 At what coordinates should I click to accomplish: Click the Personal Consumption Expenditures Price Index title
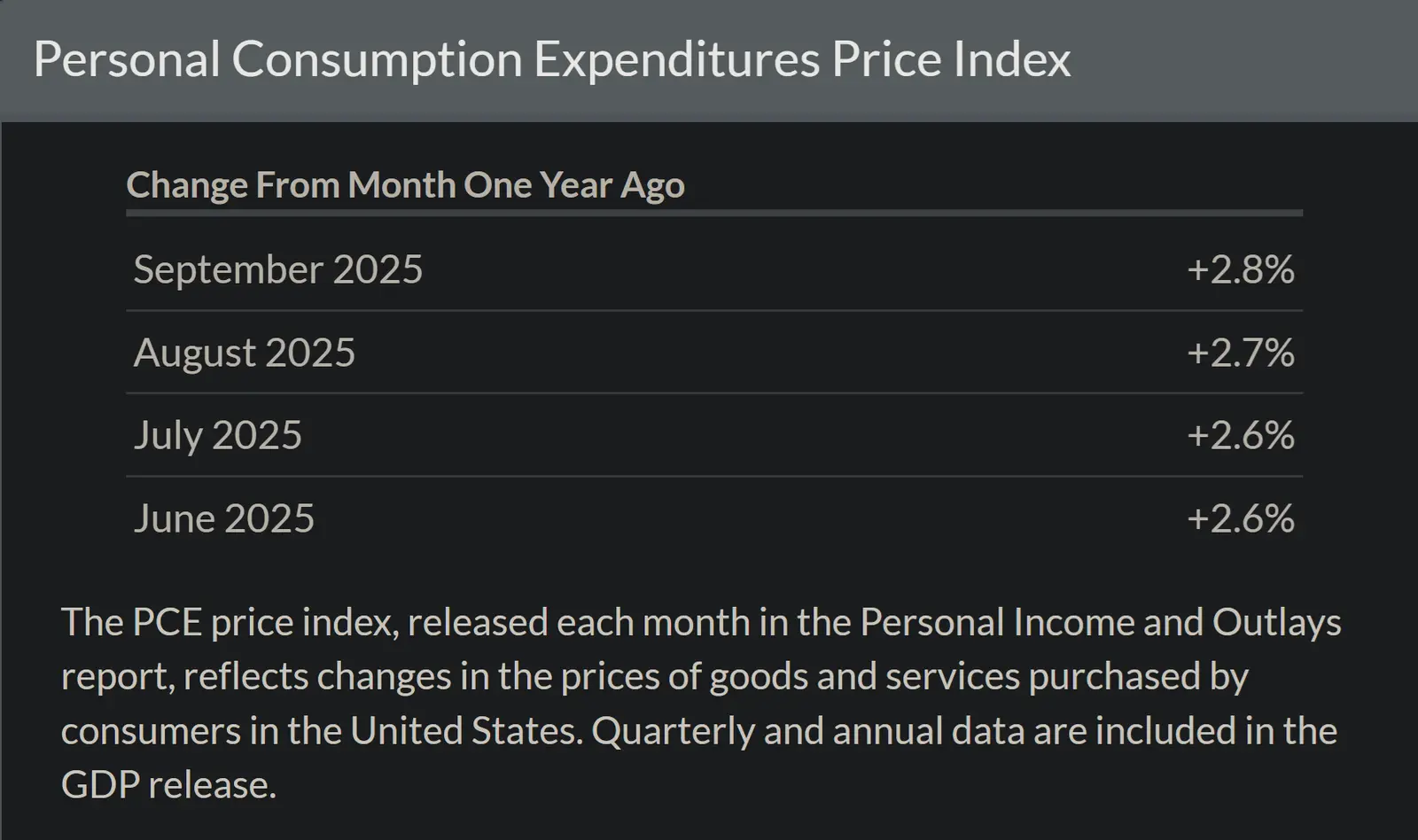point(551,59)
